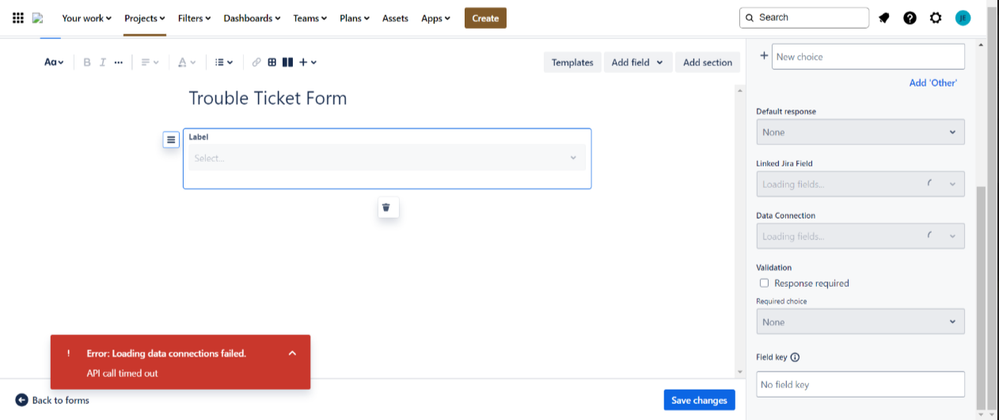This screenshot has height=420, width=999.
Task: Click the Jira logo image
Action: pyautogui.click(x=38, y=18)
